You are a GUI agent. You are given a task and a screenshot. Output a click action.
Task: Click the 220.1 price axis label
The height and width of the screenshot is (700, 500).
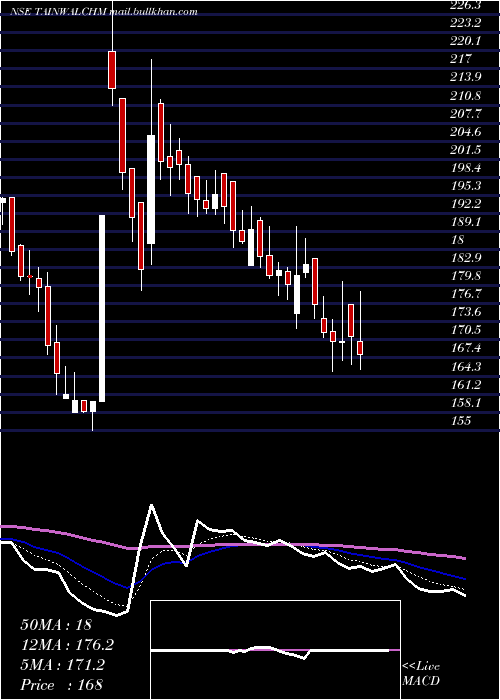pos(465,41)
